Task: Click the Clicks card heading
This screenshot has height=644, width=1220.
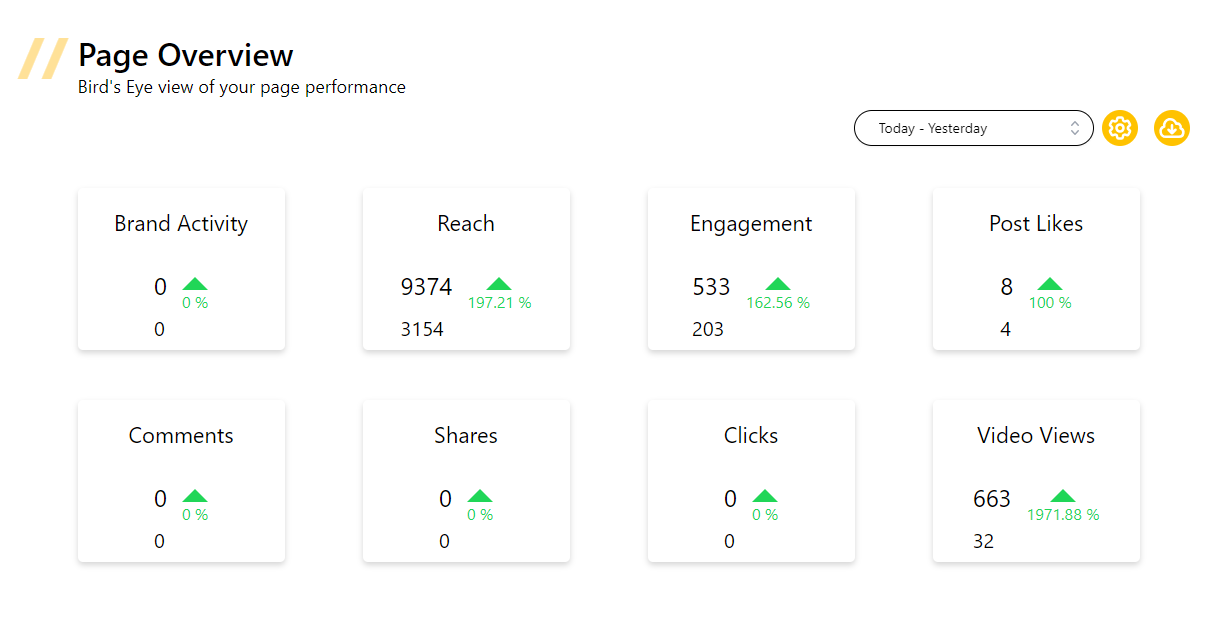Action: pos(751,436)
